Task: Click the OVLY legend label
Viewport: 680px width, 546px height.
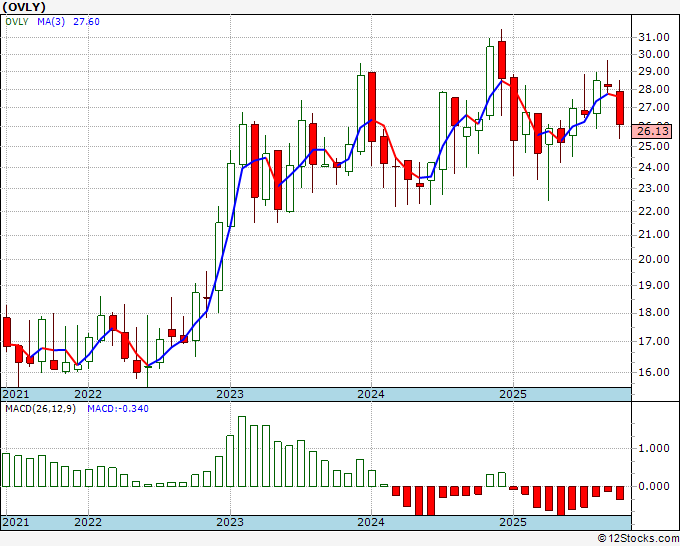Action: tap(17, 22)
